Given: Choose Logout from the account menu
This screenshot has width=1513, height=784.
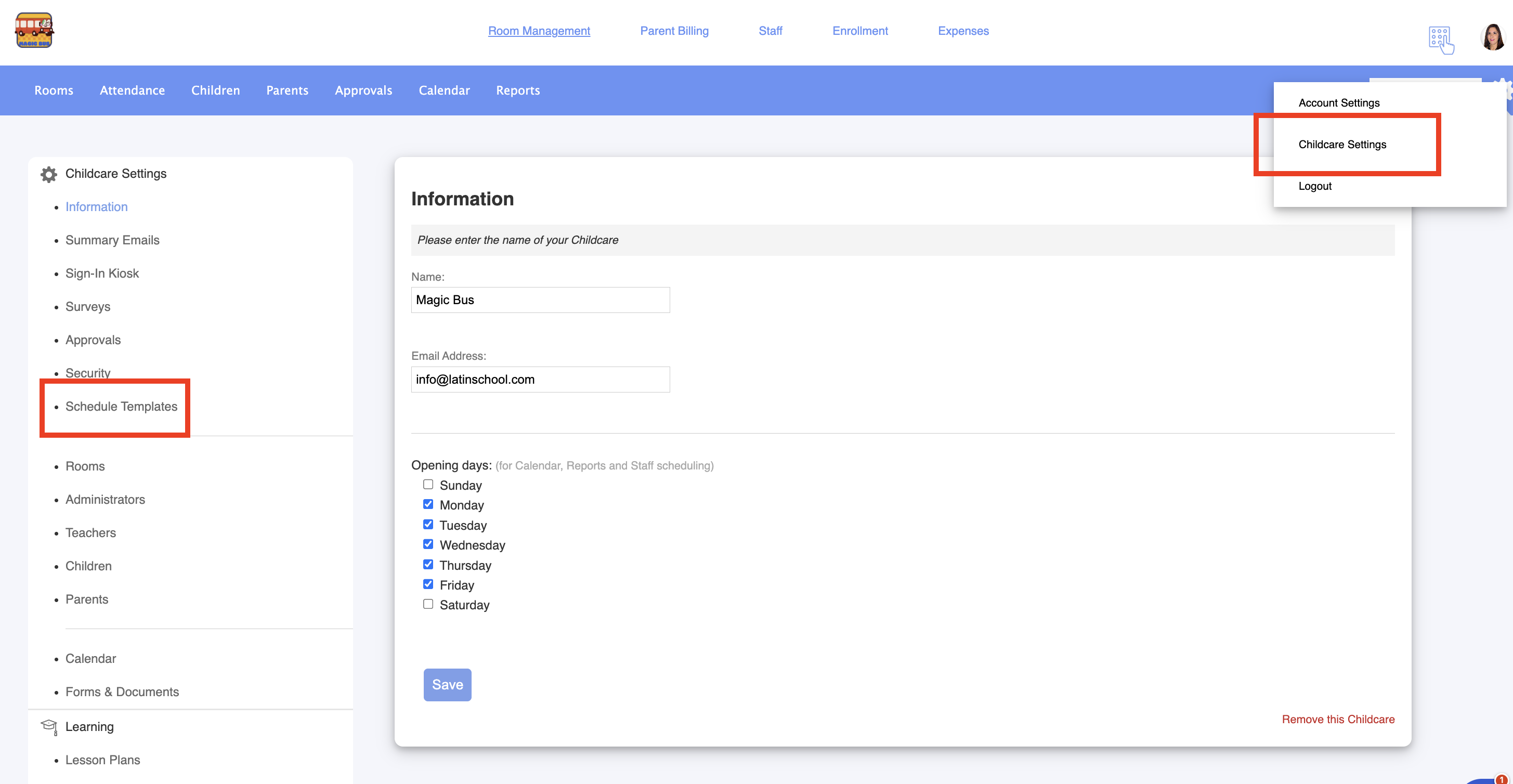Looking at the screenshot, I should 1314,186.
